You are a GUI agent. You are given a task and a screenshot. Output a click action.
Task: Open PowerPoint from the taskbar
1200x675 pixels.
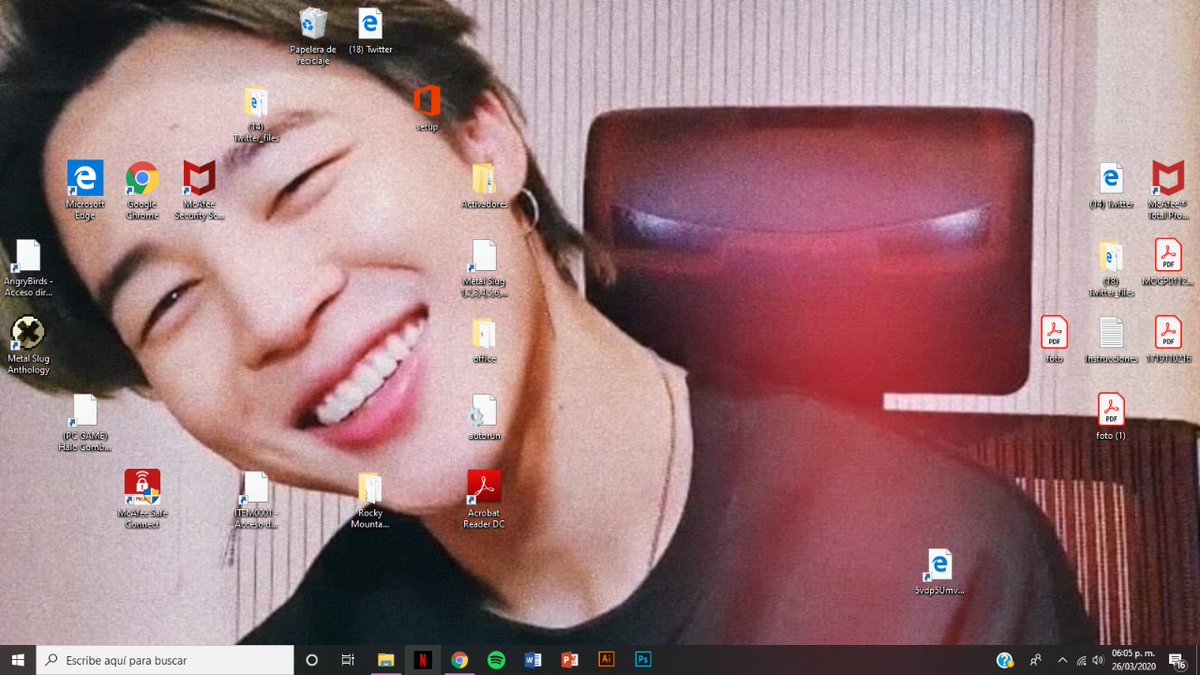point(570,660)
